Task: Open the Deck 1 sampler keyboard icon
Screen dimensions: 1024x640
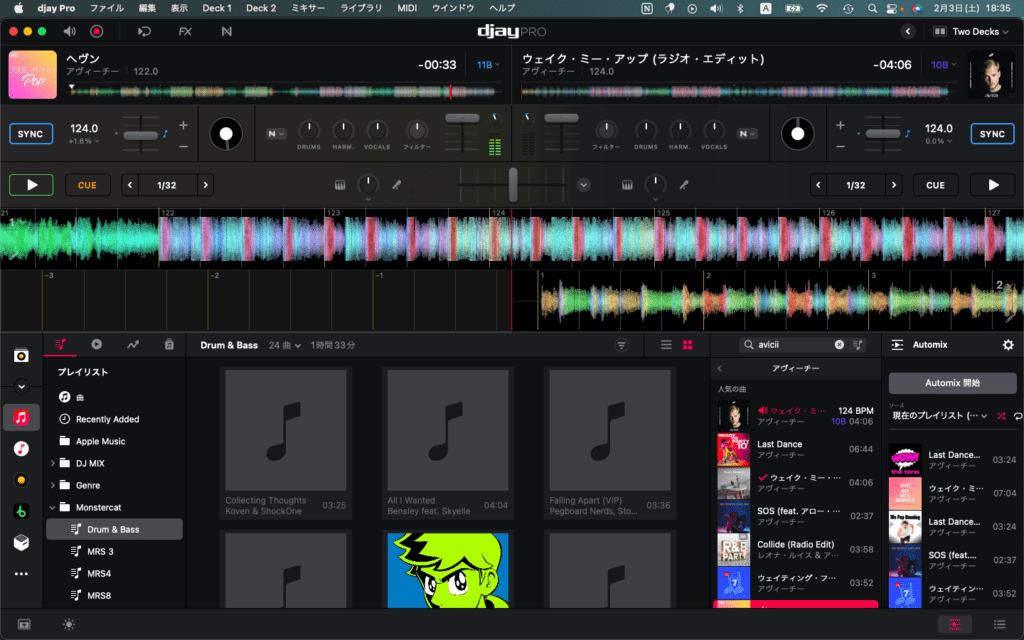Action: point(340,185)
